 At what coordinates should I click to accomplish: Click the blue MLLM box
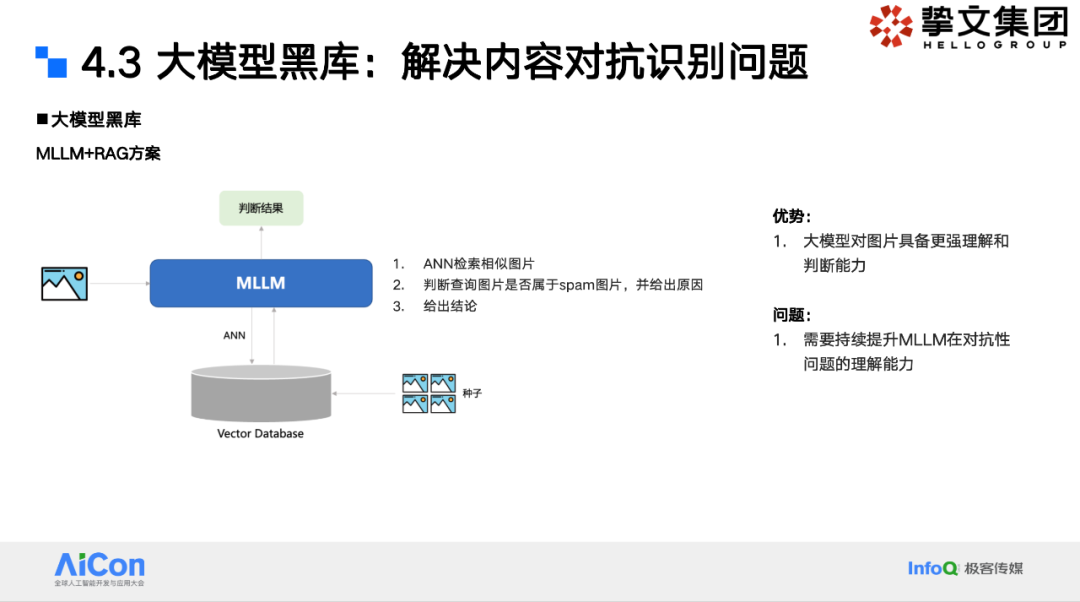tap(261, 283)
